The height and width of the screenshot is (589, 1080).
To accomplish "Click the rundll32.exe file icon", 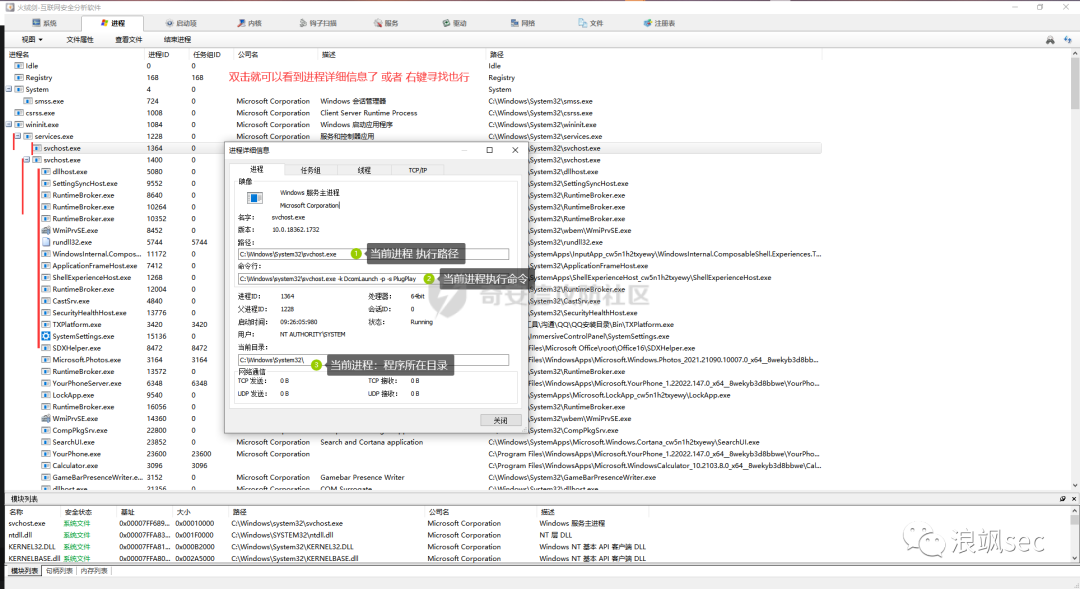I will [46, 242].
